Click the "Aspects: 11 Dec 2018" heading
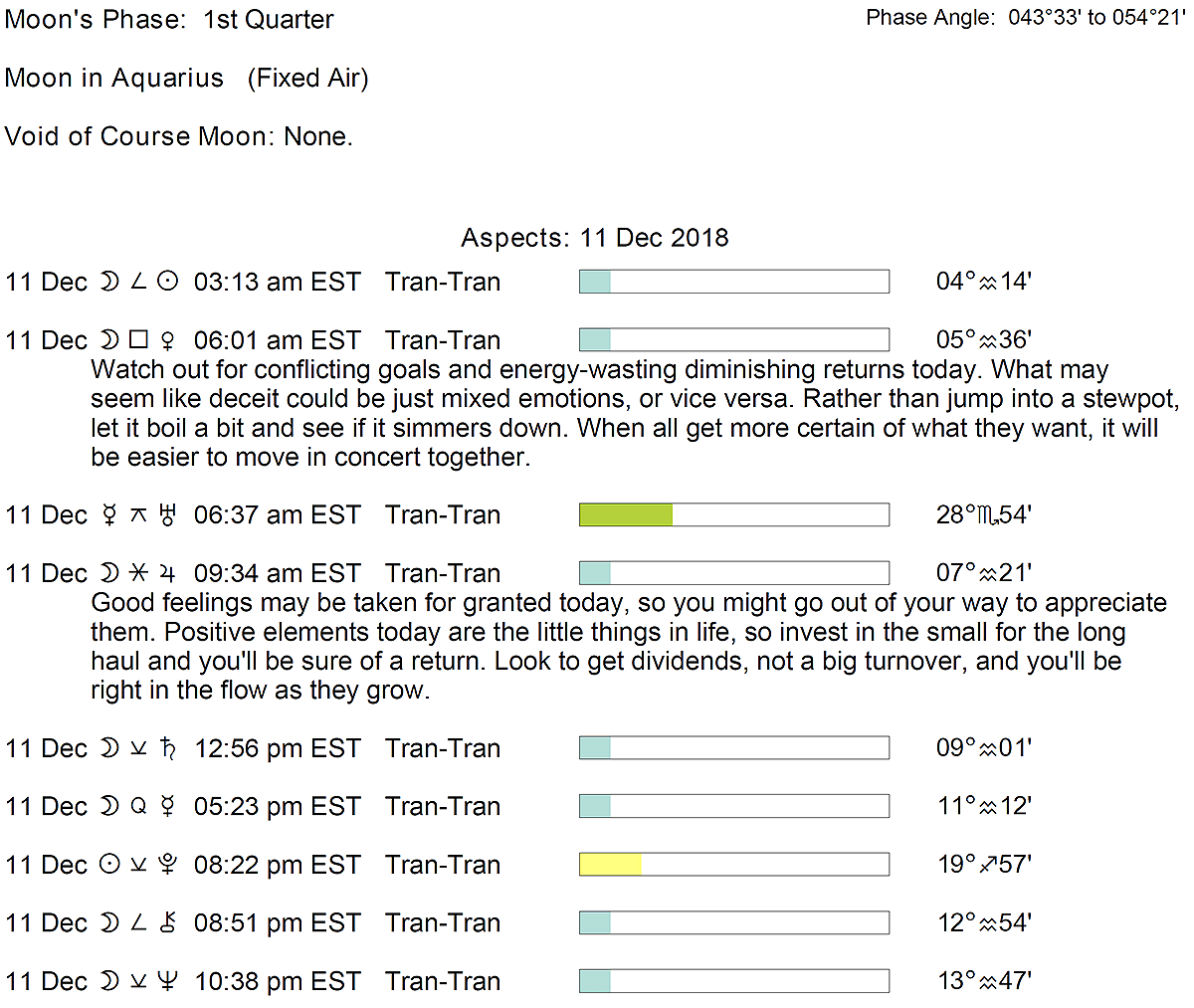Screen dimensions: 1194x1008 [595, 239]
